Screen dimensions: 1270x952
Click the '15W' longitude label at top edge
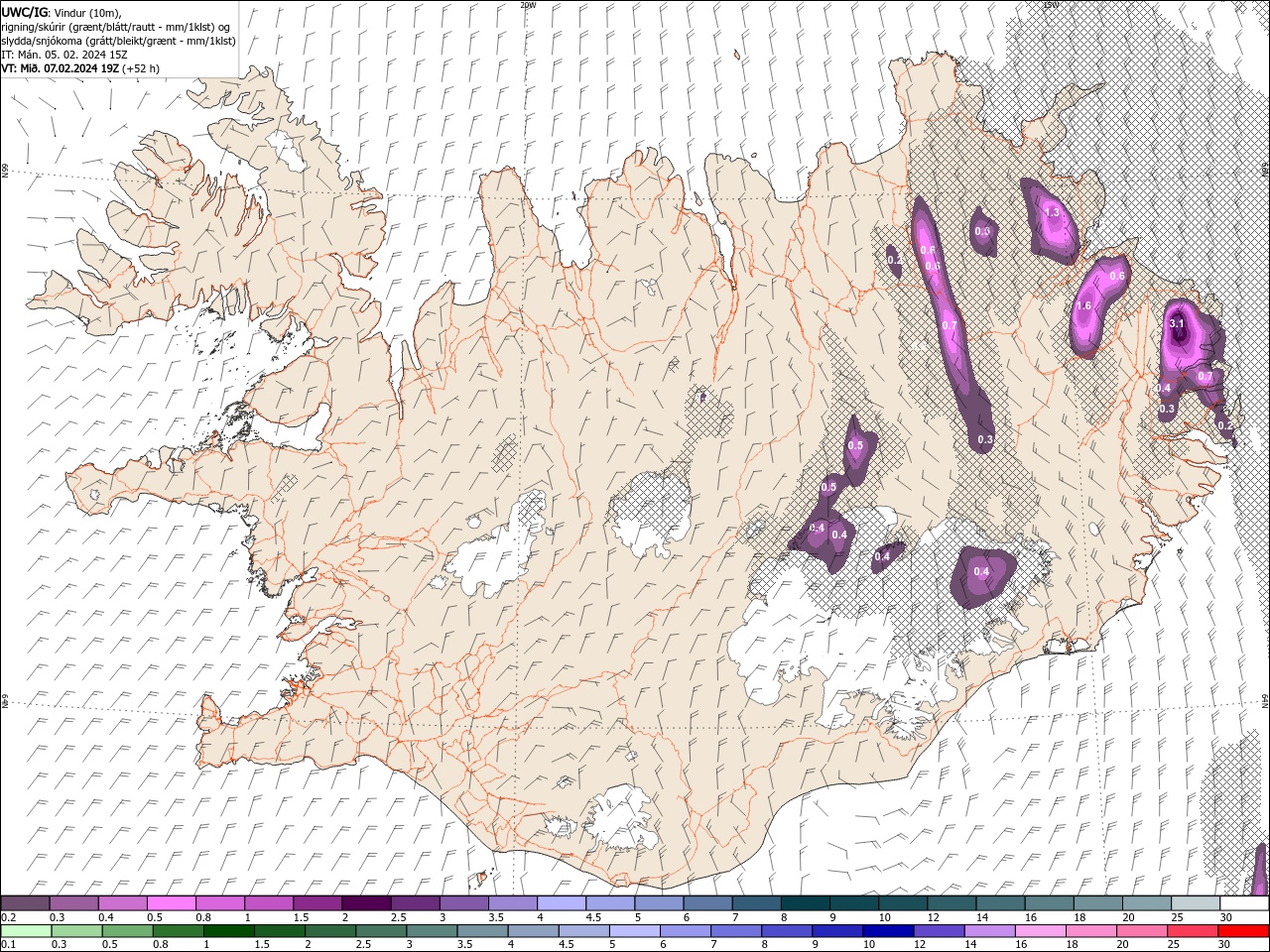1051,5
